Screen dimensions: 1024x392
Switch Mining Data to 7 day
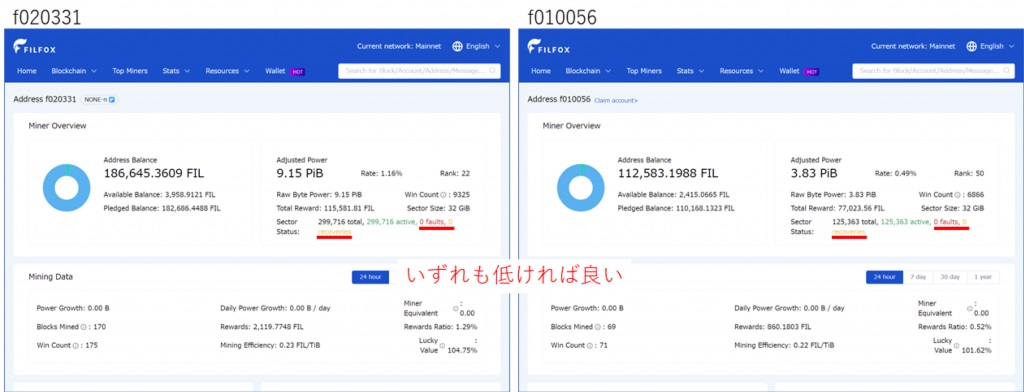[918, 277]
